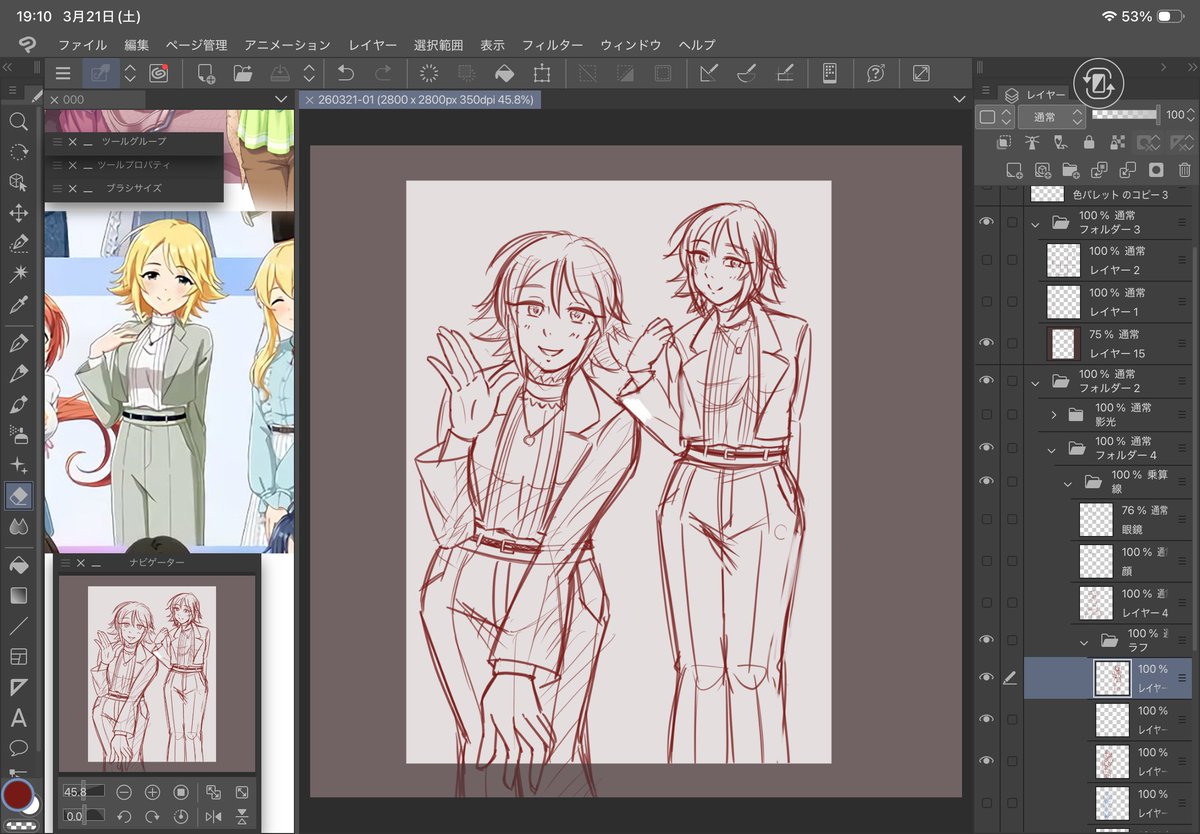Select the Decoration sparkle tool
Image resolution: width=1200 pixels, height=834 pixels.
[18, 466]
